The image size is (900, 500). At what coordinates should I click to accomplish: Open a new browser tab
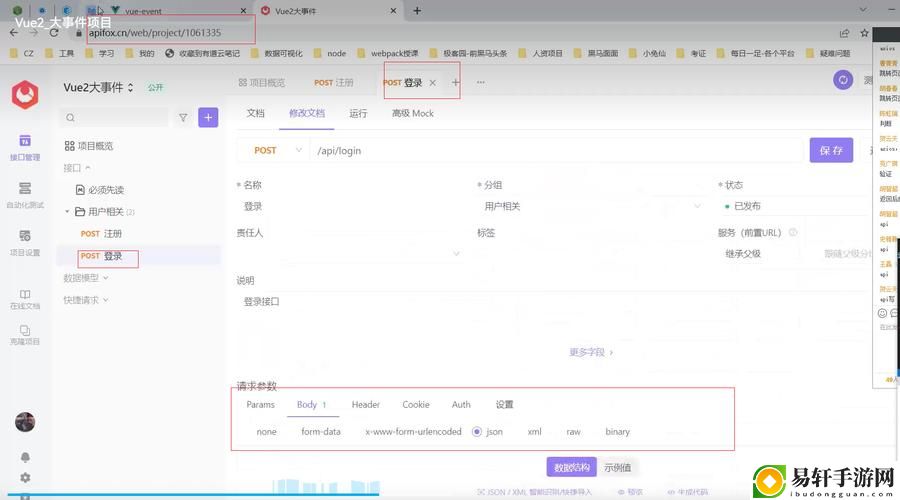tap(417, 11)
